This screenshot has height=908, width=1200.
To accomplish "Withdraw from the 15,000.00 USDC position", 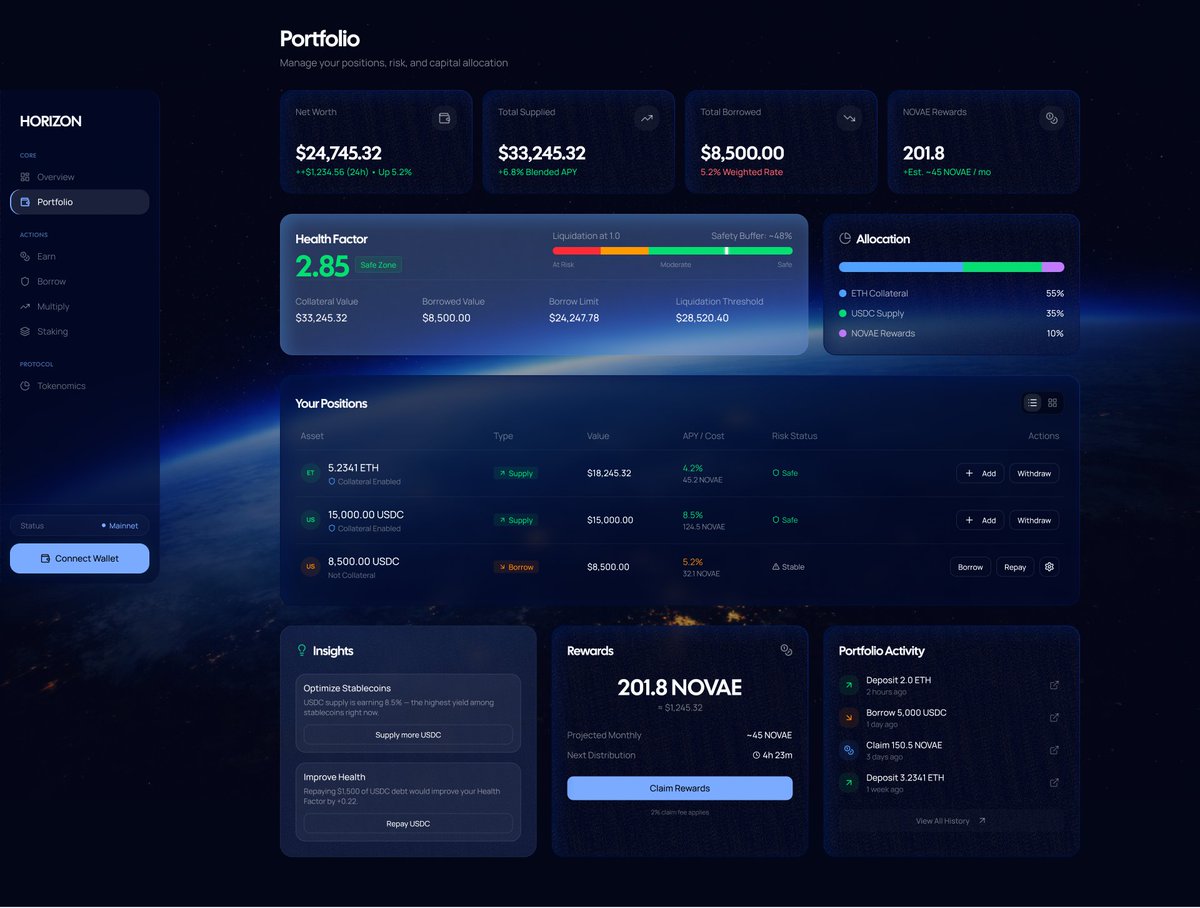I will (x=1034, y=520).
